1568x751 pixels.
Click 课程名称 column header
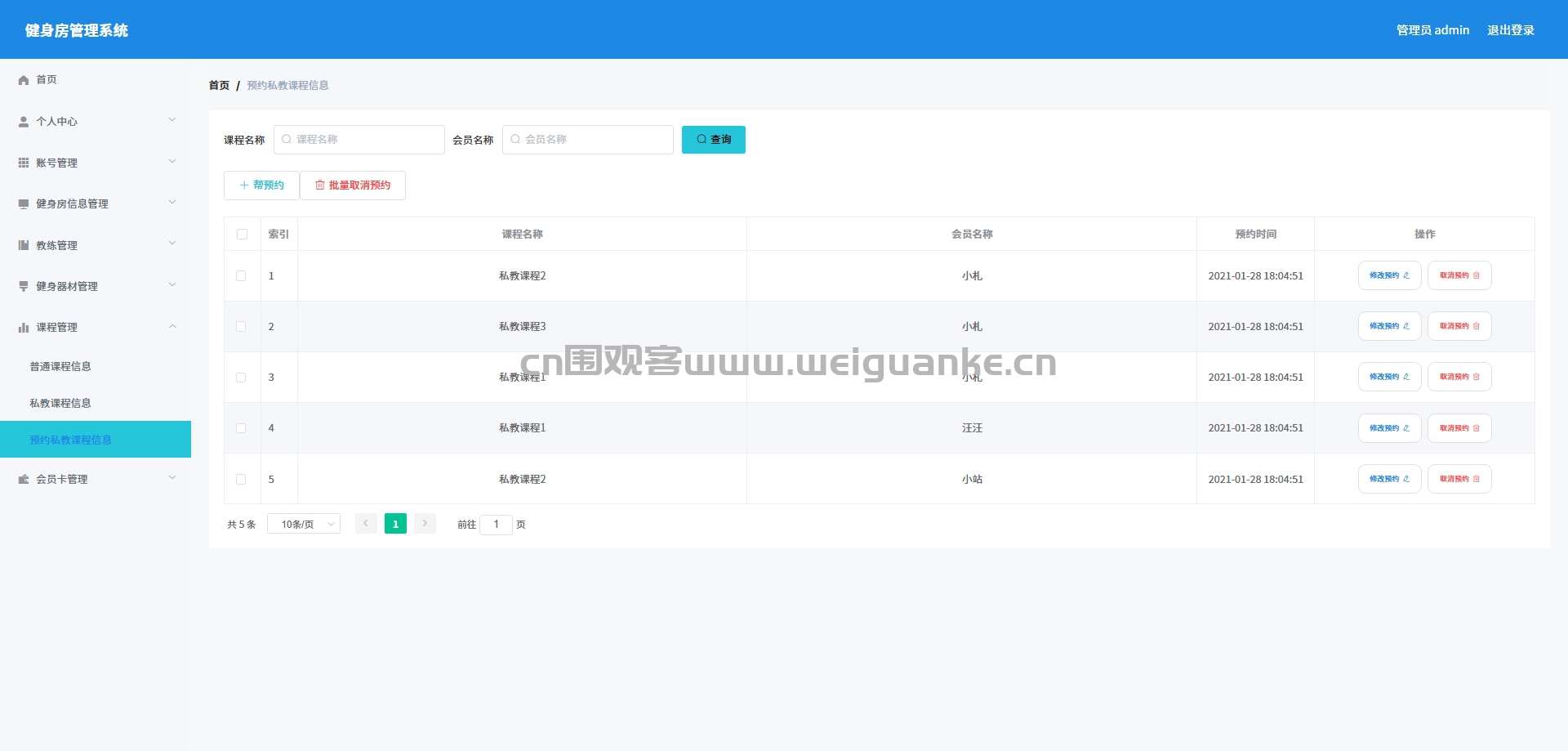pos(523,235)
